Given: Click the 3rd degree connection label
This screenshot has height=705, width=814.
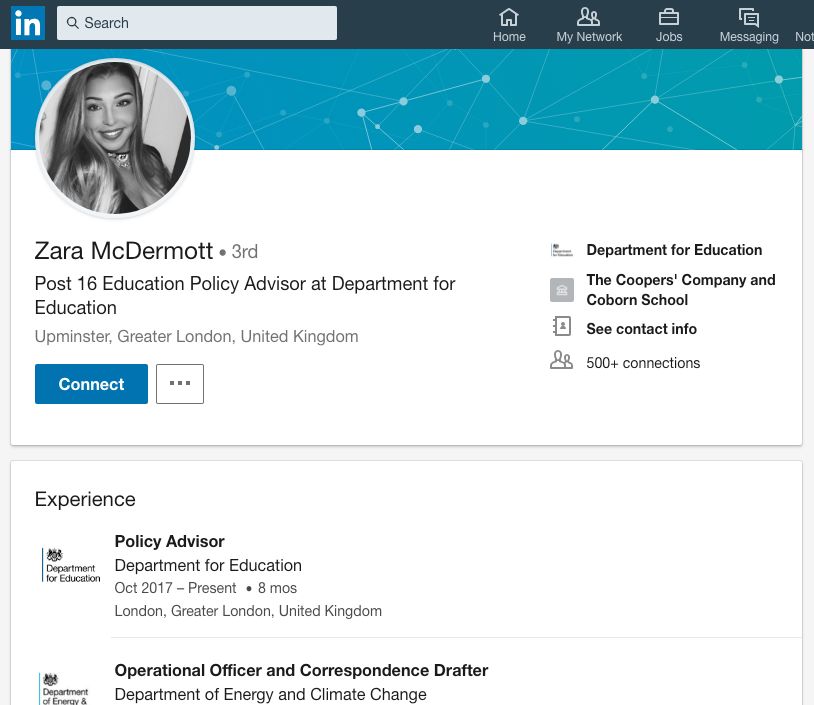Looking at the screenshot, I should click(x=244, y=252).
